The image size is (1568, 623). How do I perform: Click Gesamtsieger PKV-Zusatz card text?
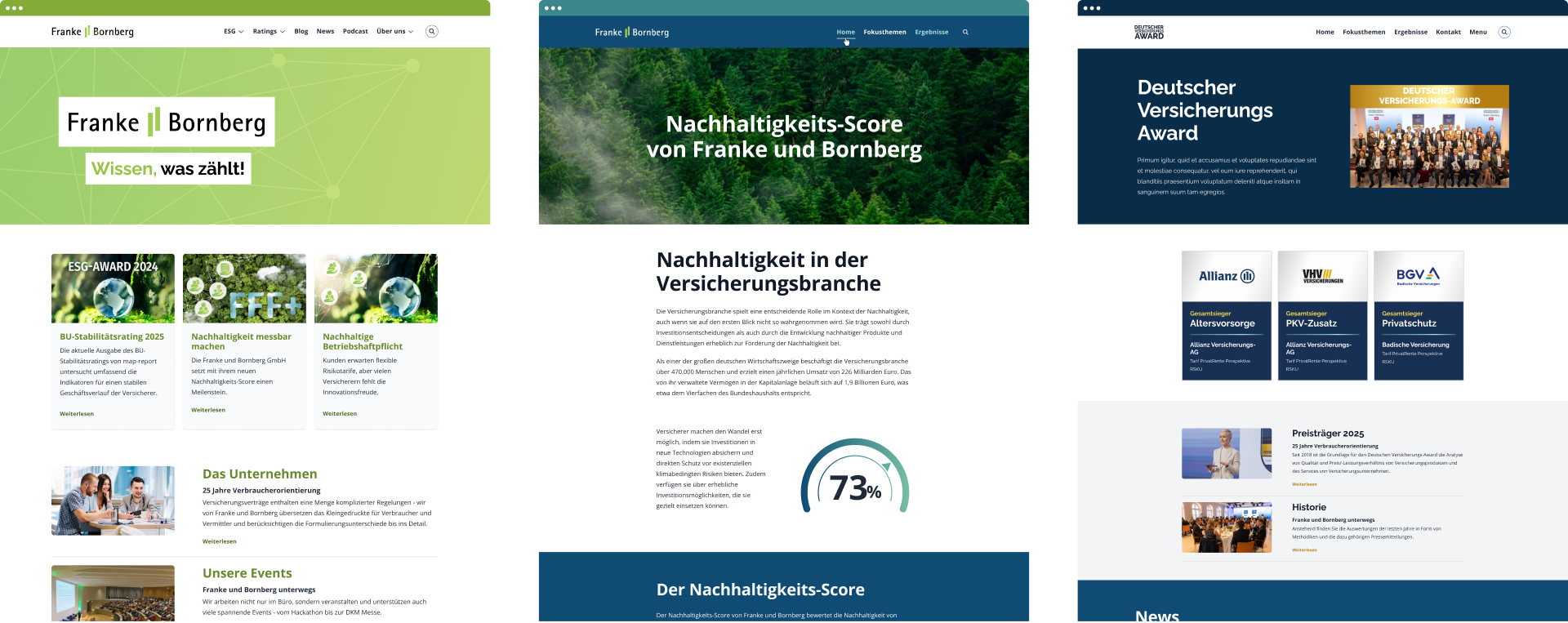(x=1312, y=319)
